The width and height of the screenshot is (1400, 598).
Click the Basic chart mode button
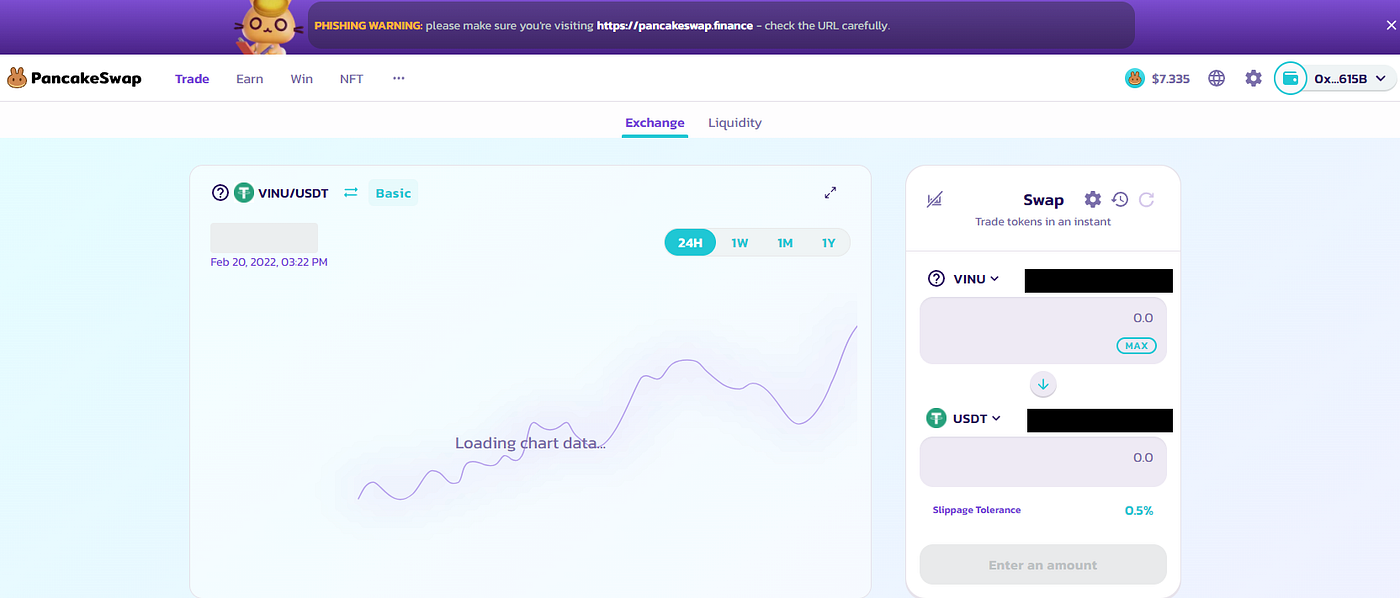[393, 193]
